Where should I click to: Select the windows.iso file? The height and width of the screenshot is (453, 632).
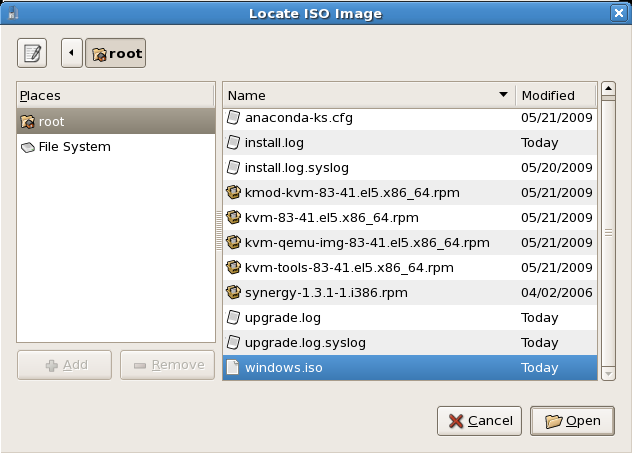click(x=410, y=368)
